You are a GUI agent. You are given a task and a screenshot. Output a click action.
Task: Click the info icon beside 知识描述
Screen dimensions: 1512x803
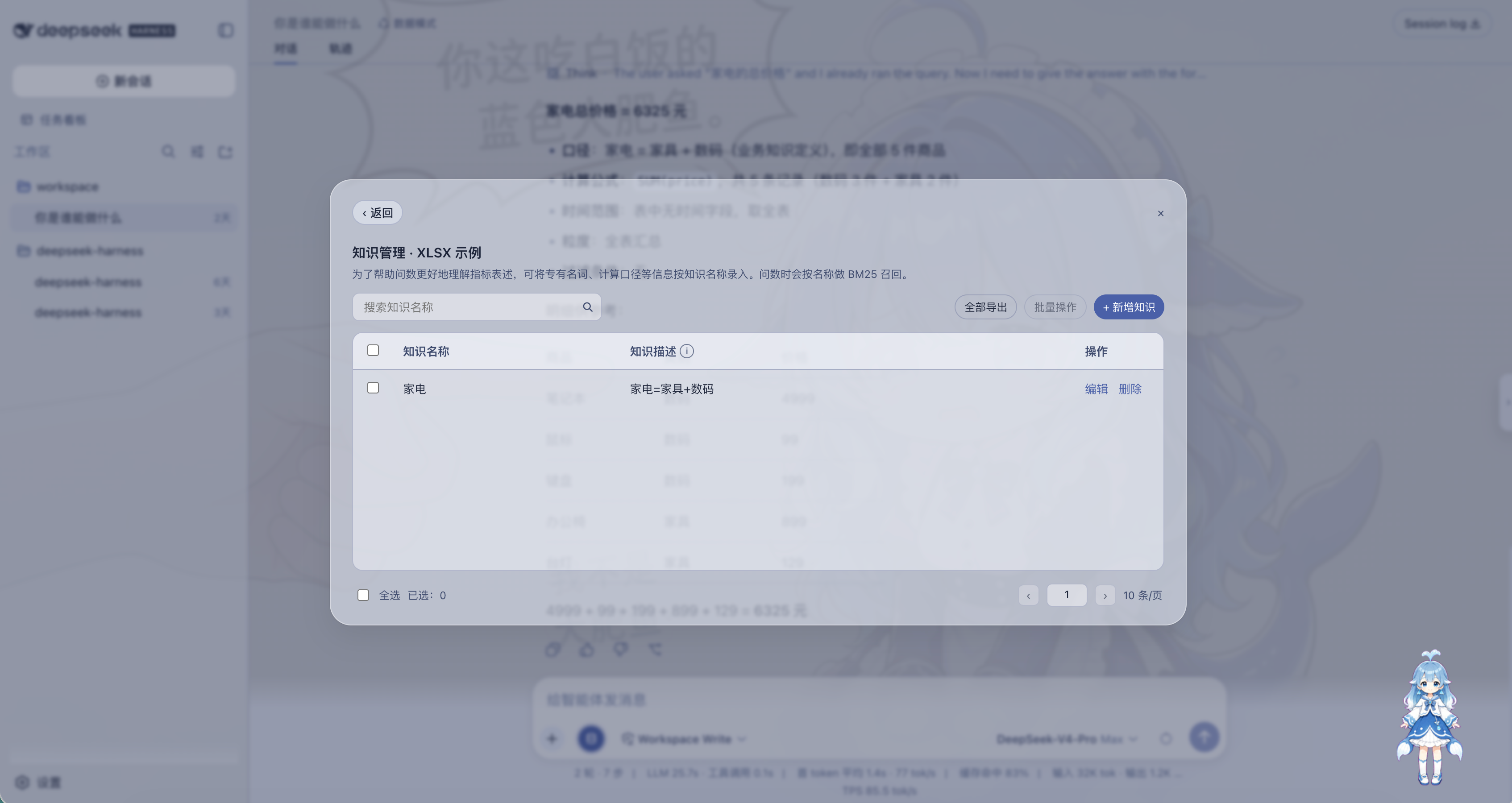pos(687,351)
